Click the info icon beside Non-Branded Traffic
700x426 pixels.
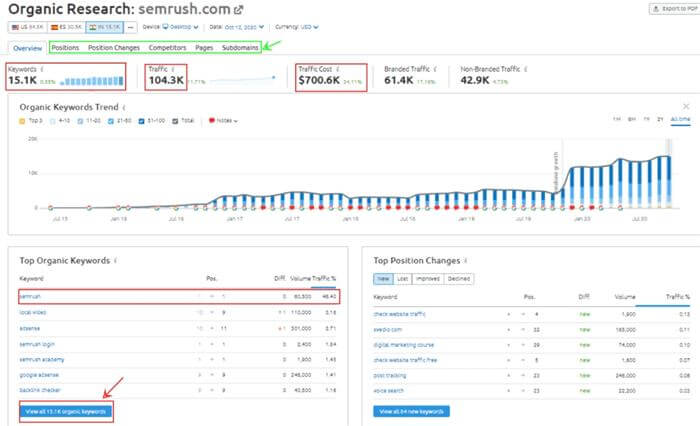[x=525, y=69]
